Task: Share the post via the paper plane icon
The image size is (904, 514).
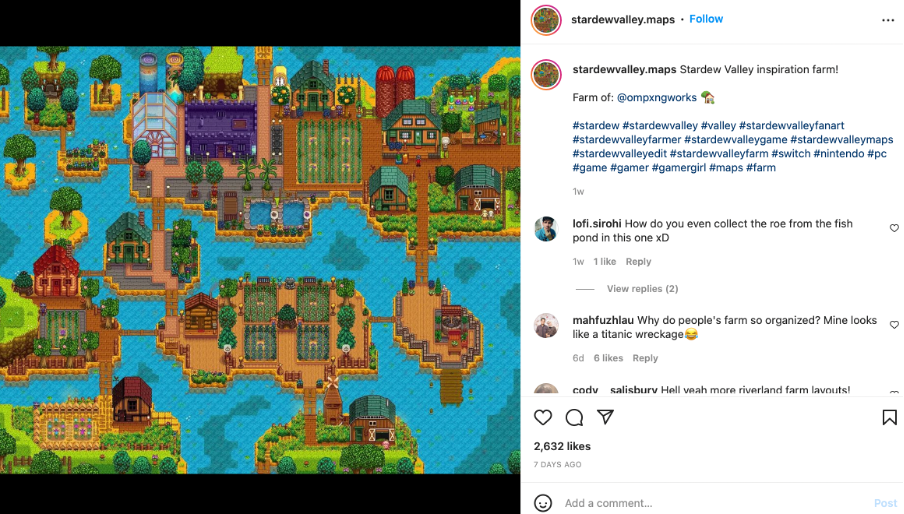Action: (605, 417)
